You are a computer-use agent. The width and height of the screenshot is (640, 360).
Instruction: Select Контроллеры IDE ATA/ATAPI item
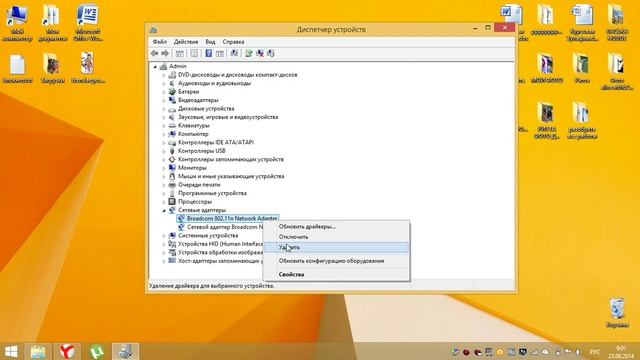[216, 142]
